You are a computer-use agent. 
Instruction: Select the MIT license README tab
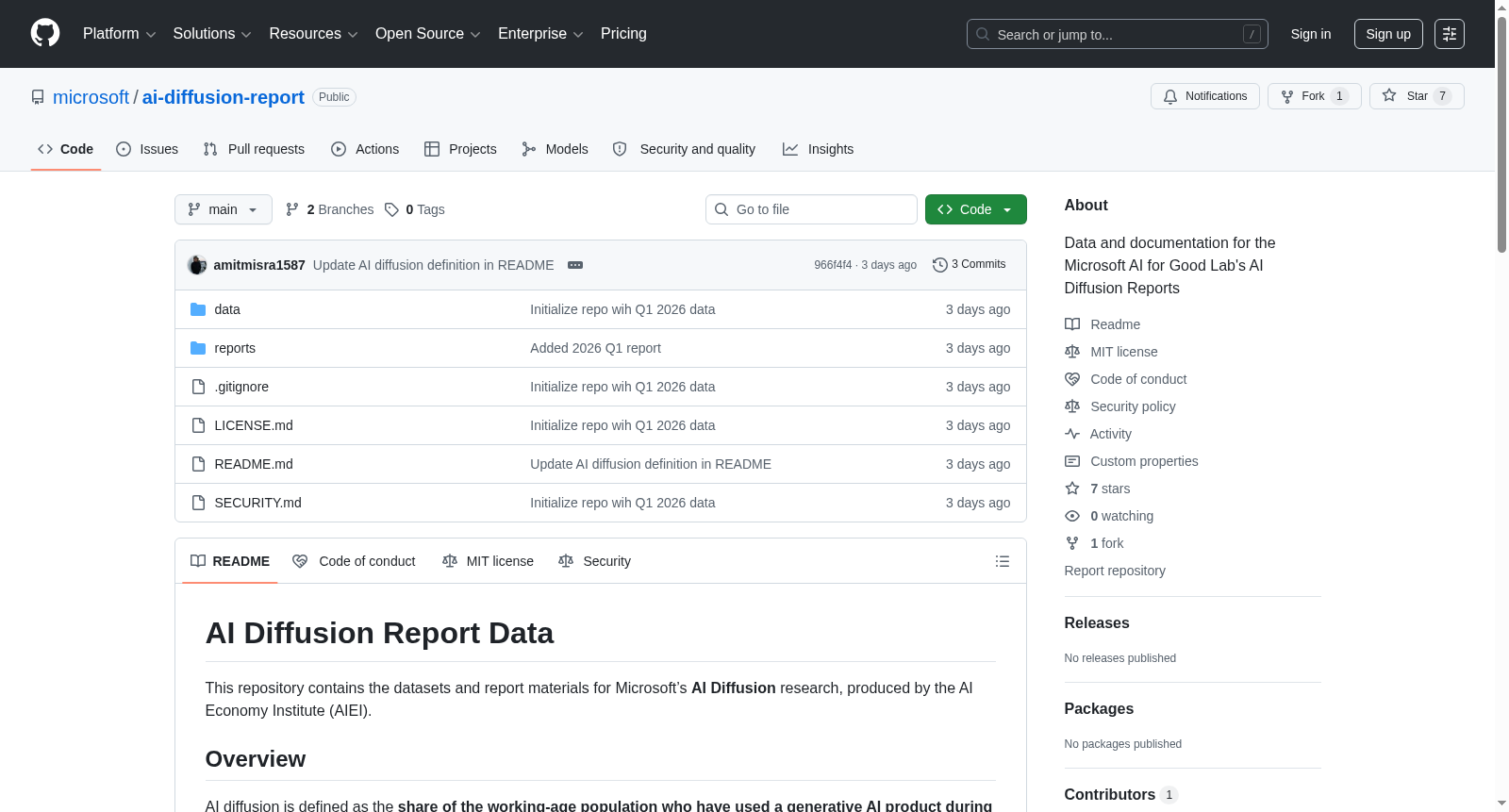(x=488, y=561)
